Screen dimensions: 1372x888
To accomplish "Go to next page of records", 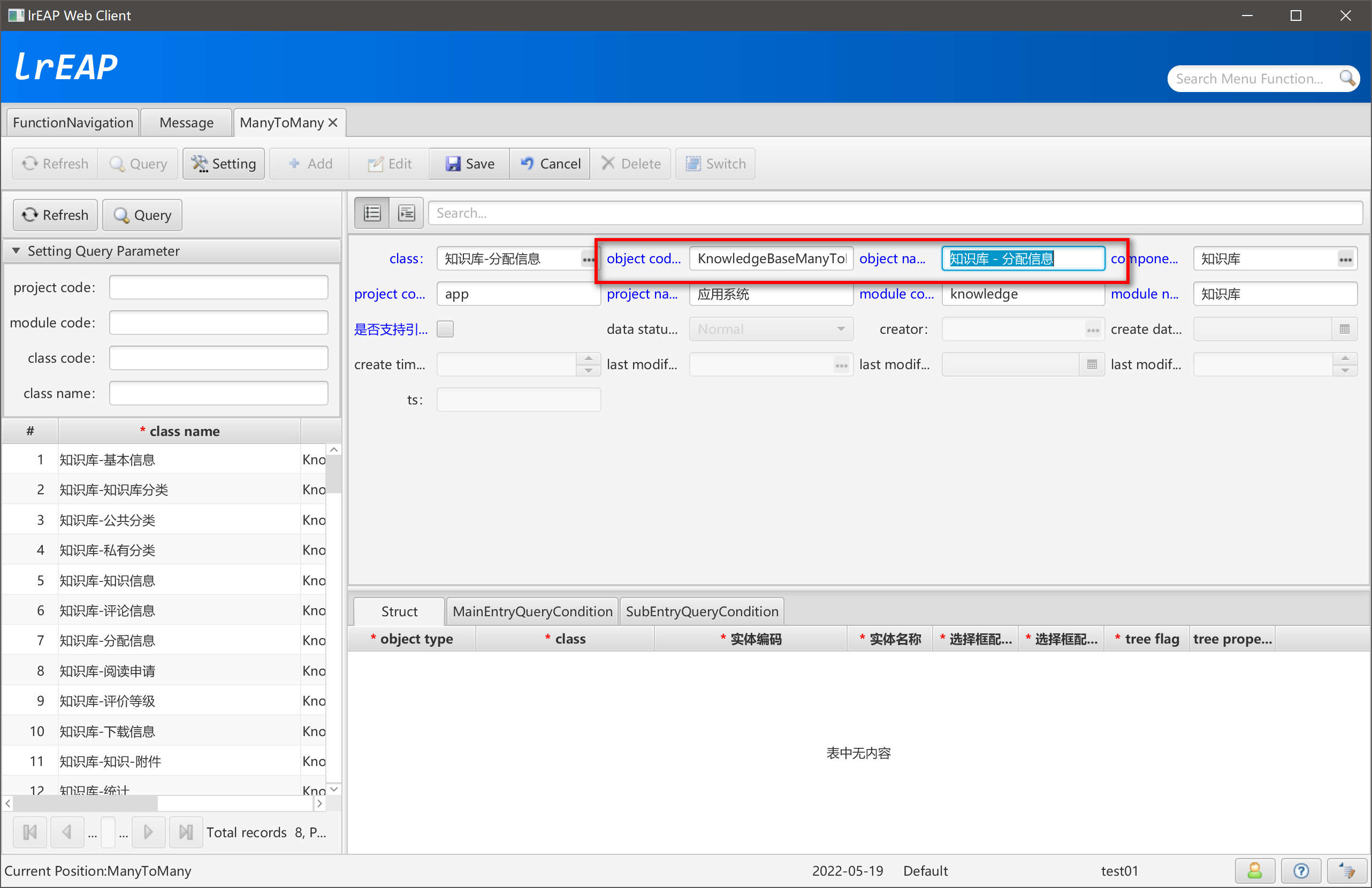I will point(148,832).
